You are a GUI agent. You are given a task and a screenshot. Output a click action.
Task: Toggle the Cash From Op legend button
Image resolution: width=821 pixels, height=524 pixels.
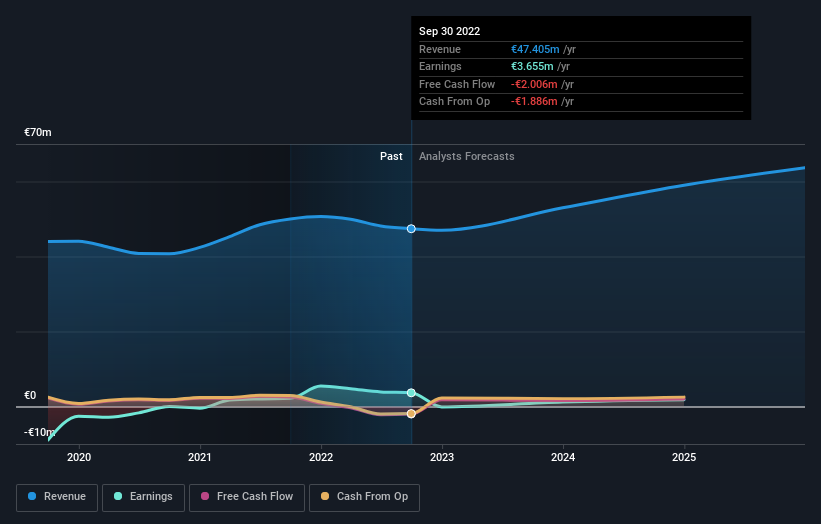pos(364,497)
